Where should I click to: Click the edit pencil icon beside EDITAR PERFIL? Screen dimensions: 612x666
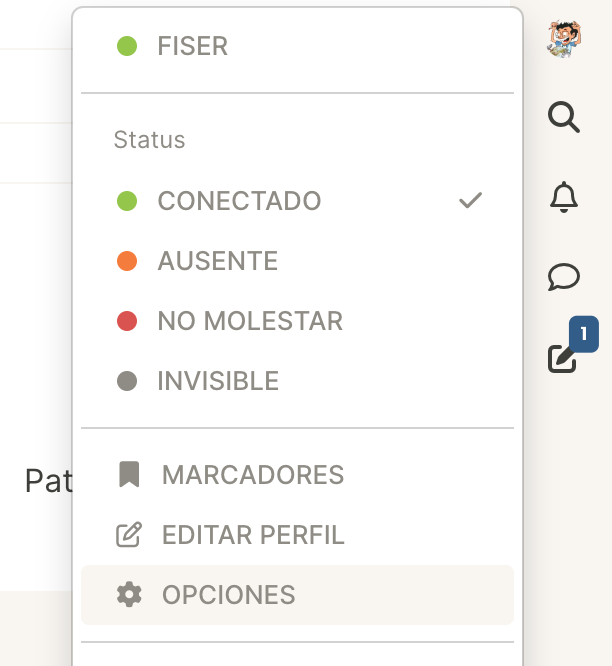coord(129,535)
